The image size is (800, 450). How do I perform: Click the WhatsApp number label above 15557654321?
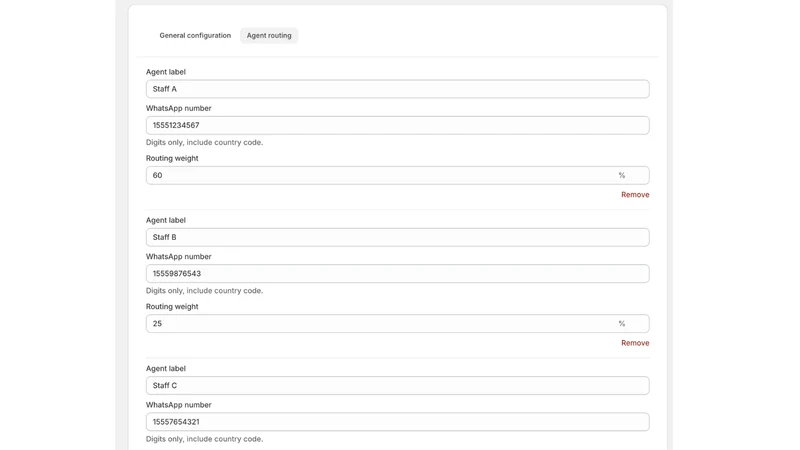tap(179, 405)
